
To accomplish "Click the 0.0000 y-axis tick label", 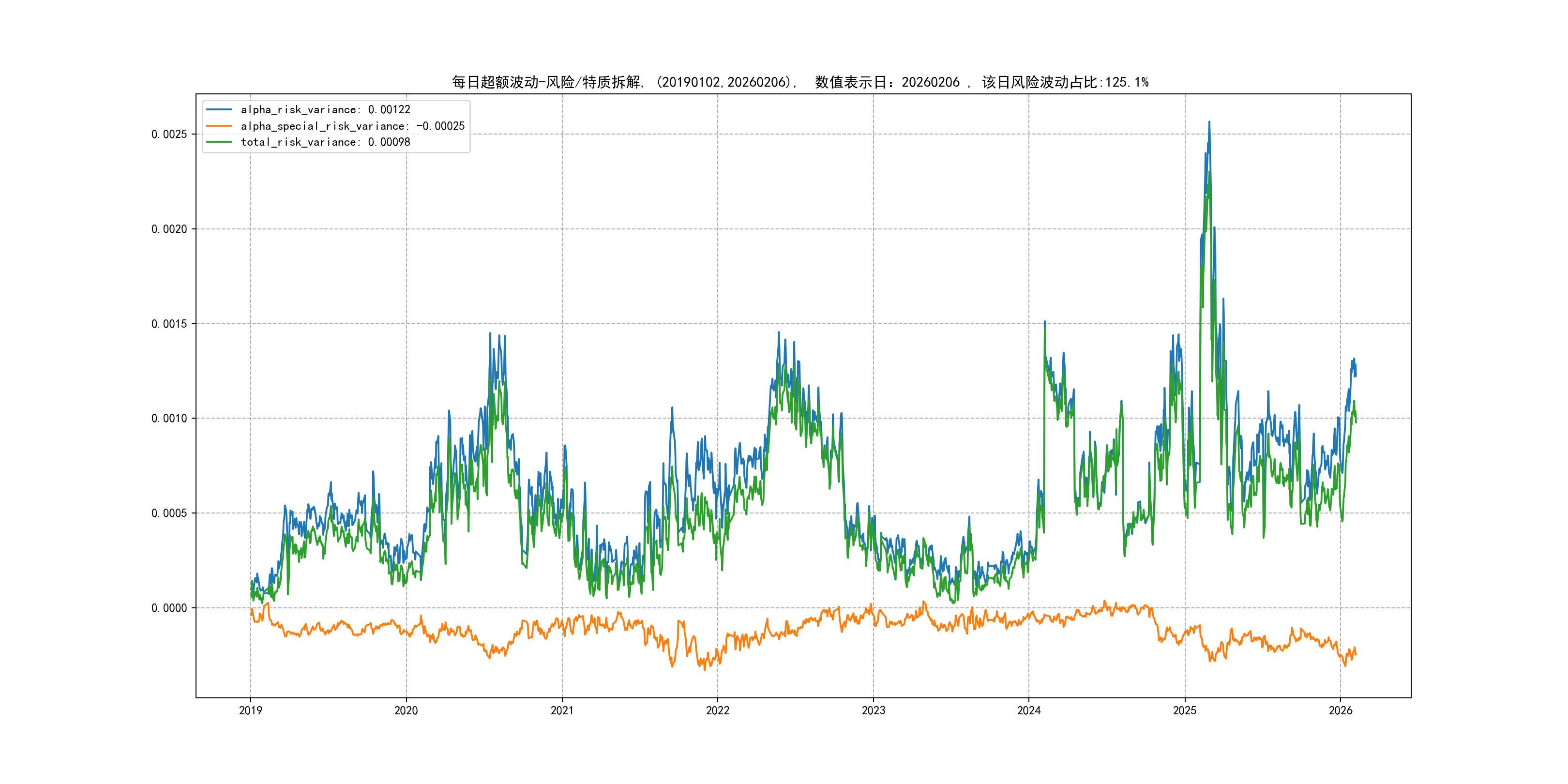I will tap(168, 607).
